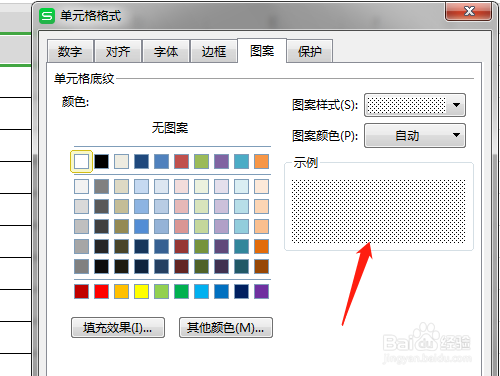Choose dark orange swatch in fifth row
This screenshot has height=376, width=500.
261,246
